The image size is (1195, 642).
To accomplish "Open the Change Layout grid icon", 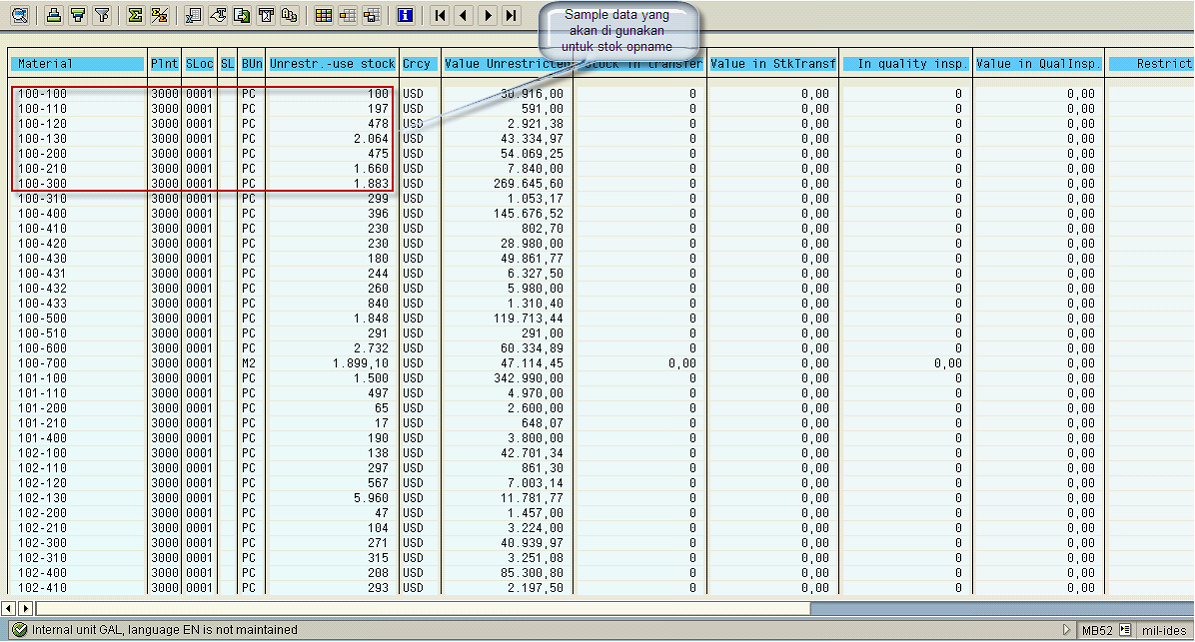I will (x=322, y=15).
